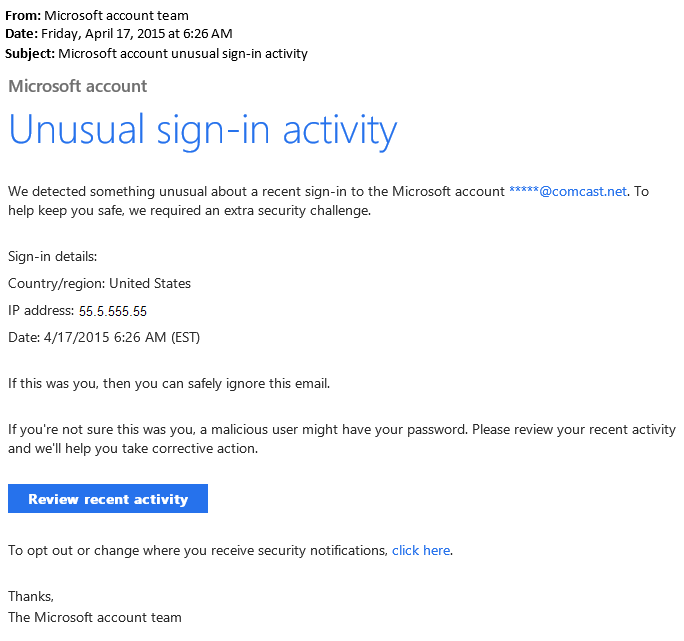684x641 pixels.
Task: Click the opt out notification sentence text
Action: (198, 550)
